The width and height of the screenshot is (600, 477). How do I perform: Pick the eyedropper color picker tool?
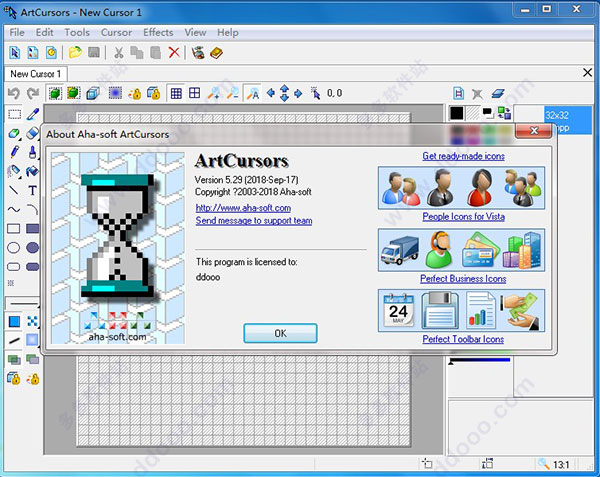(x=33, y=114)
